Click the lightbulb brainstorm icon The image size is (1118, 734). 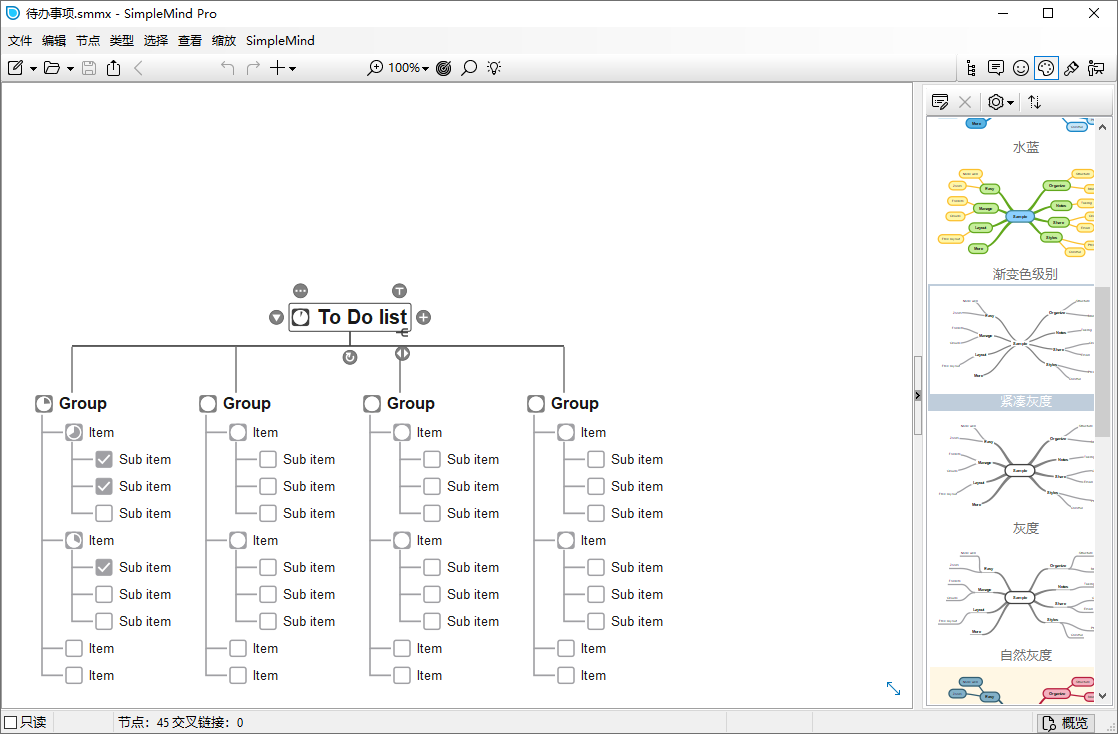(494, 68)
